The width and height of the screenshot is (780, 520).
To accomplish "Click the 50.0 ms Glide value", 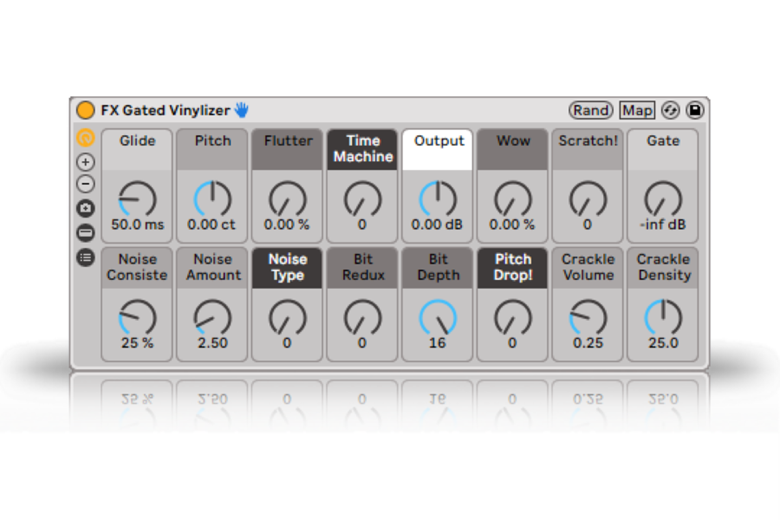I will coord(137,225).
